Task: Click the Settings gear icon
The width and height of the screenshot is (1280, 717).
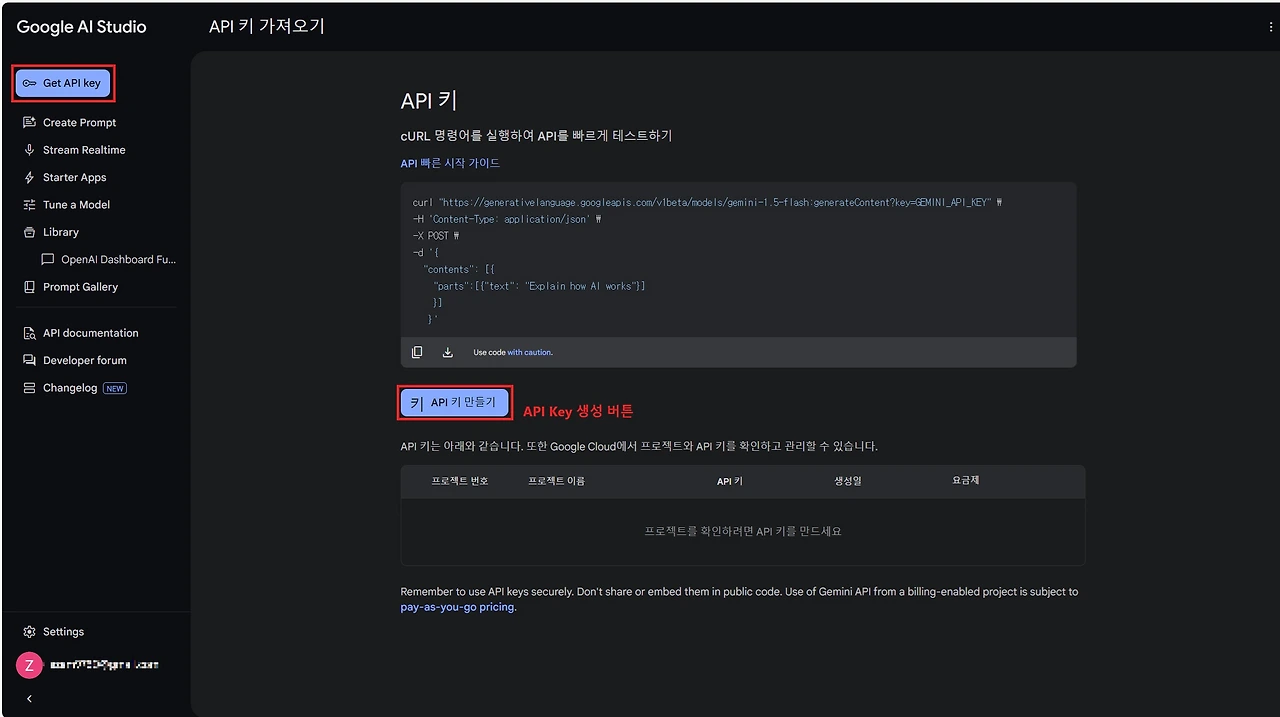Action: tap(29, 632)
